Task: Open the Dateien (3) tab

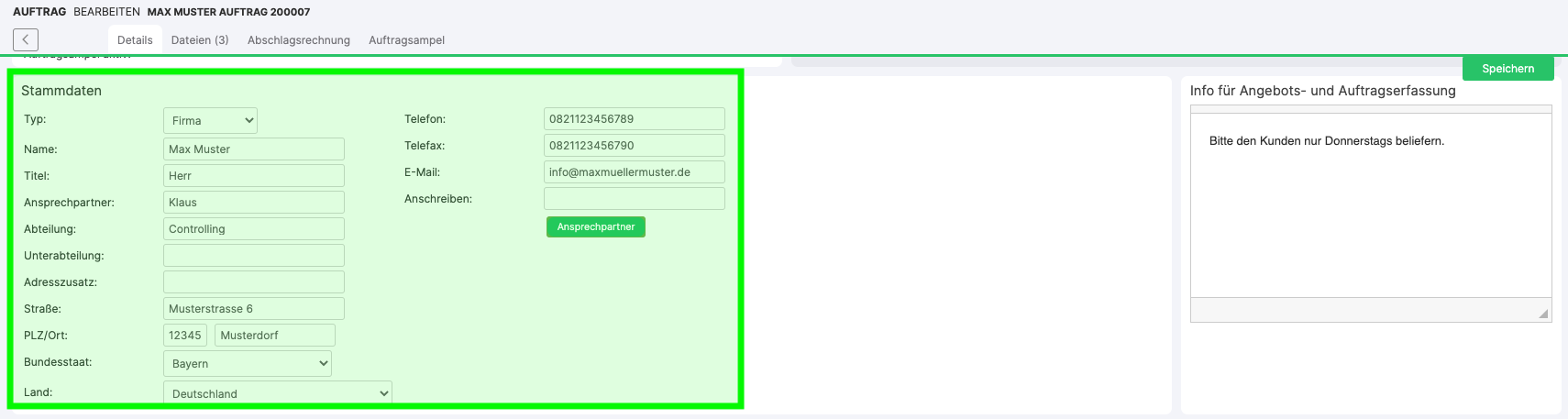Action: coord(200,40)
